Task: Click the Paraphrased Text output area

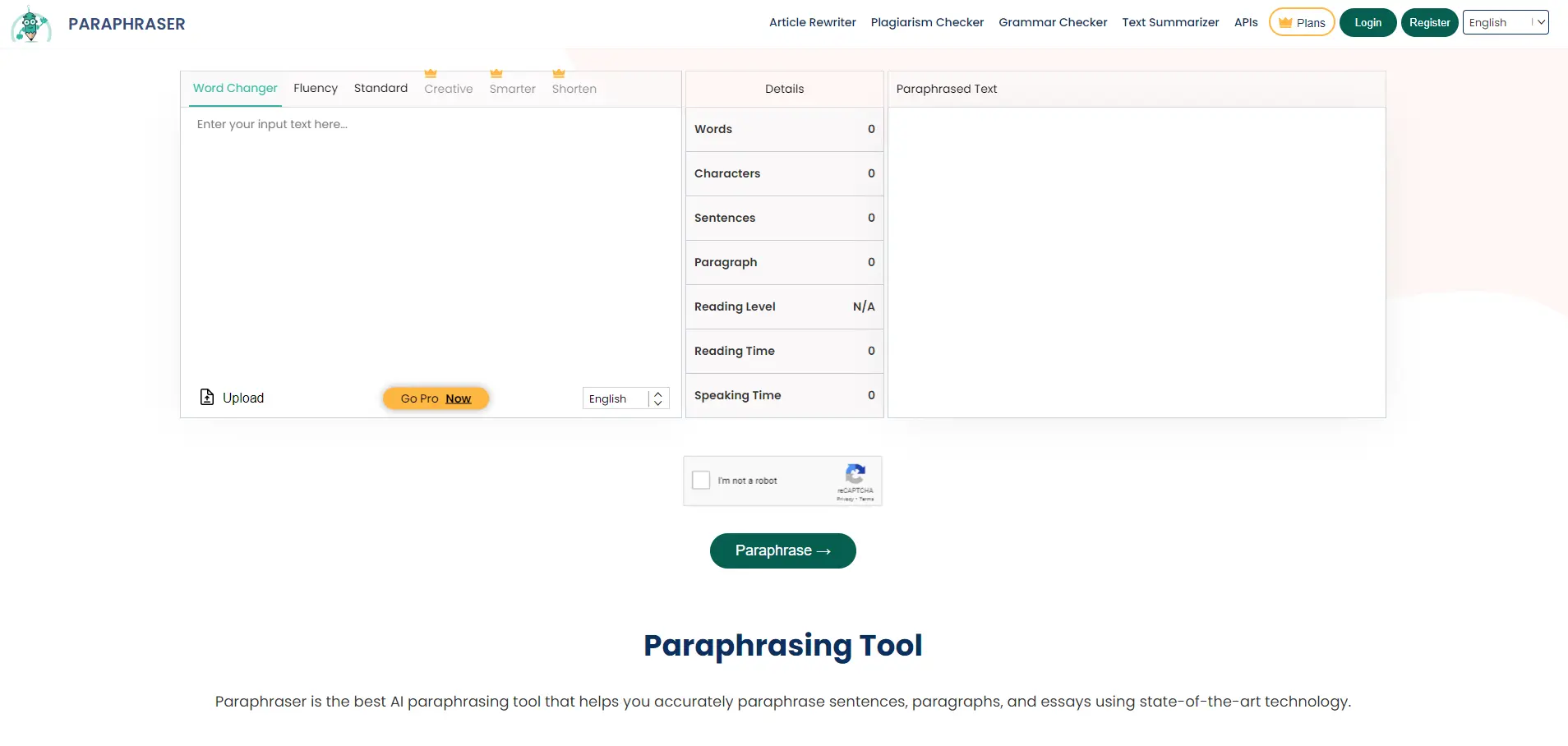Action: [1137, 262]
